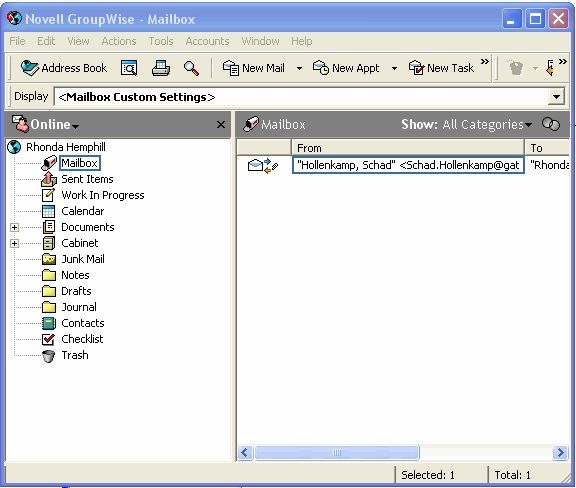This screenshot has width=576, height=488.
Task: Open the New Appt dropdown arrow
Action: 394,68
